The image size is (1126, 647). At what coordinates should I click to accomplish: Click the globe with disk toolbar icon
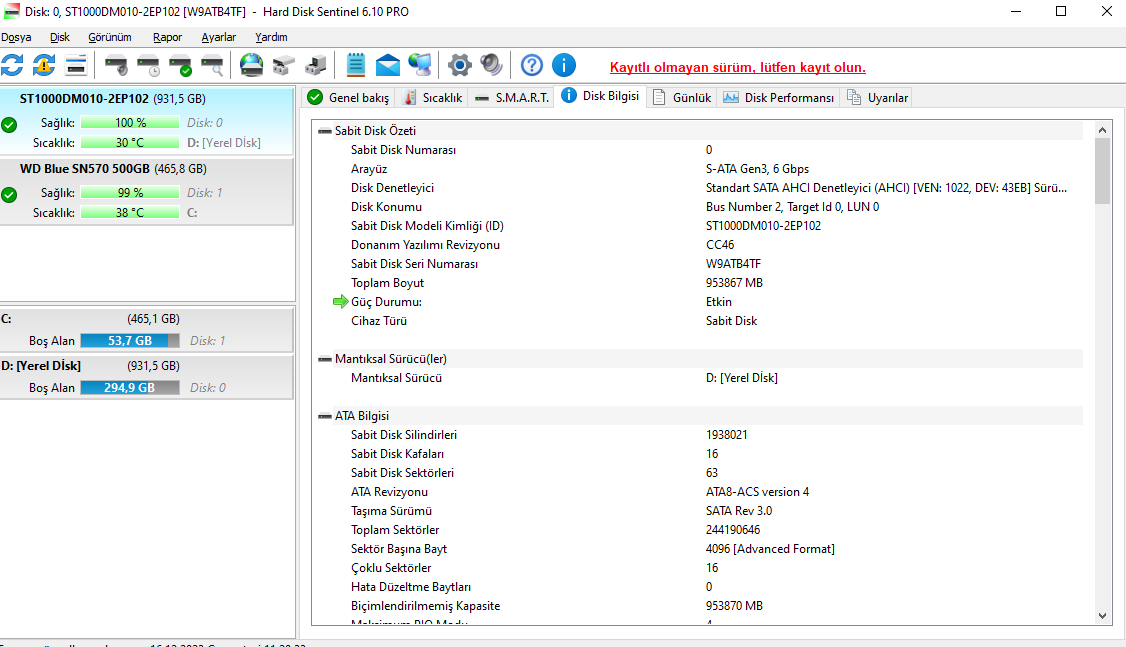click(251, 66)
